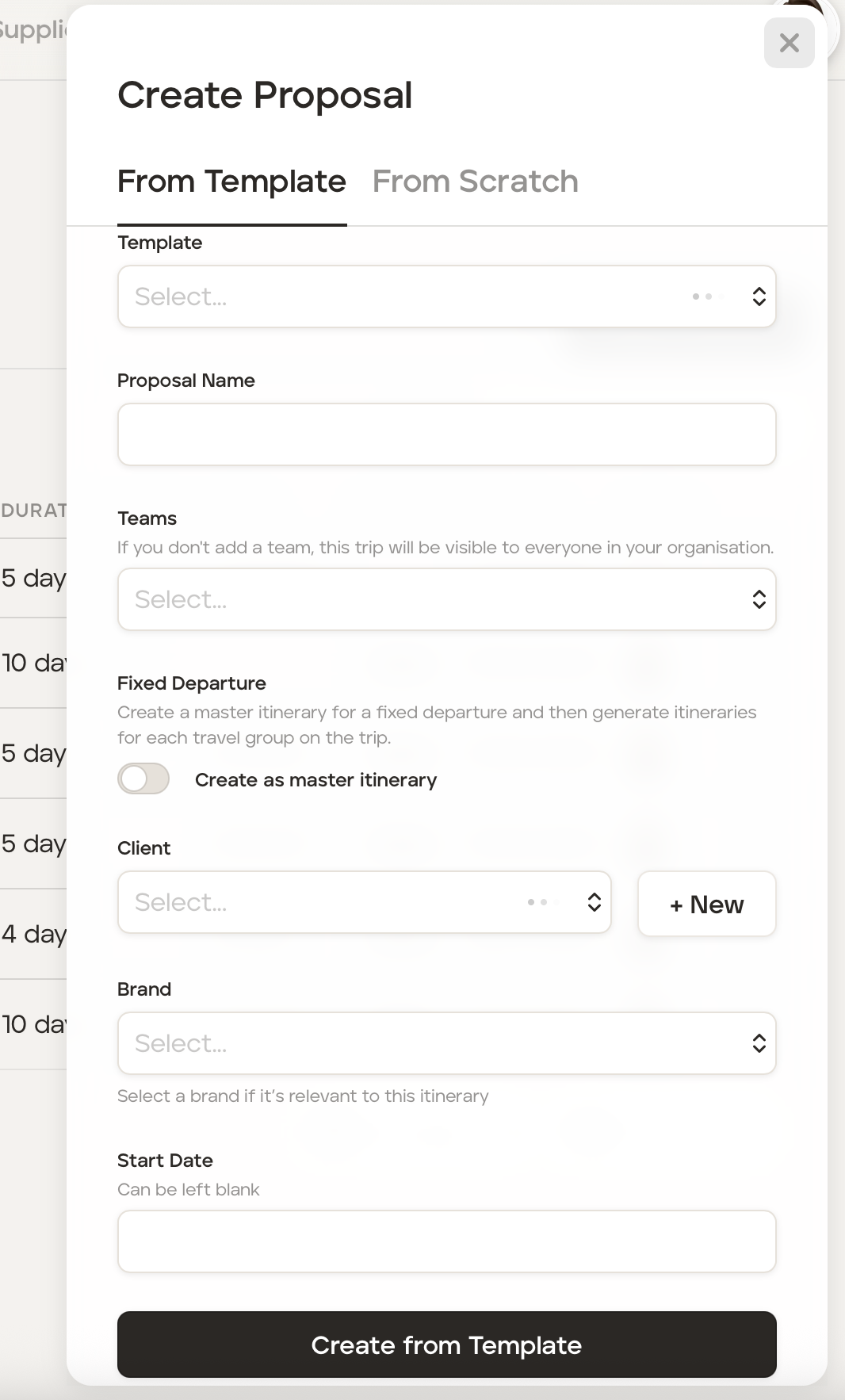Click the Client loading dots indicator
Screen dimensions: 845x1400
pyautogui.click(x=537, y=902)
